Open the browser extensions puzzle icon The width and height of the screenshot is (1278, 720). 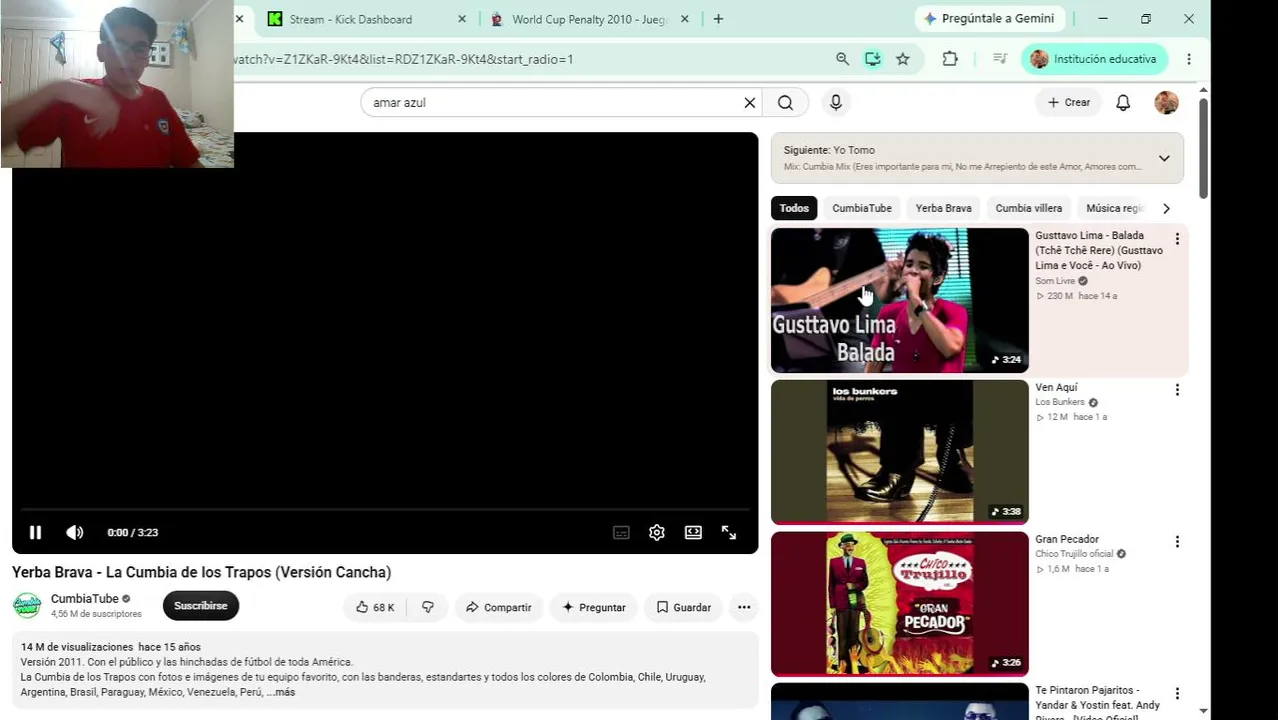(950, 59)
